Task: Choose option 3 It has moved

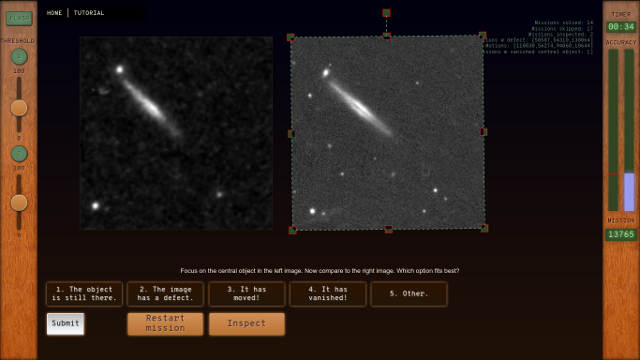Action: coord(247,294)
